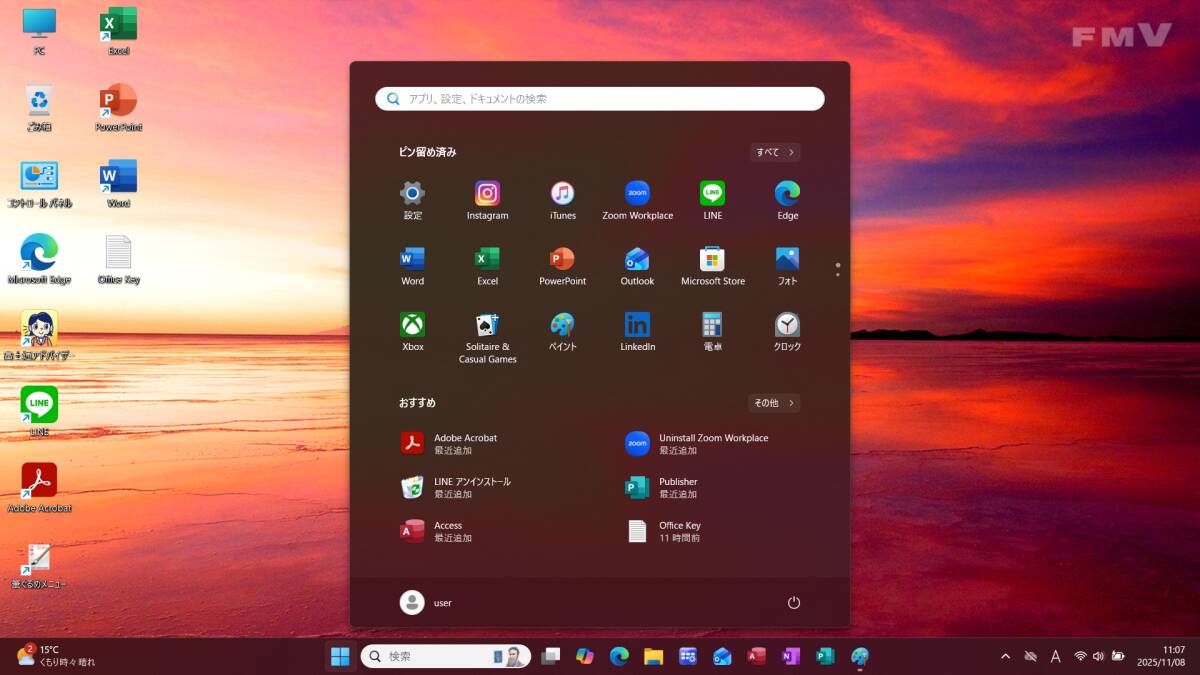
Task: Open LINE from the pinned apps grid
Action: point(712,200)
